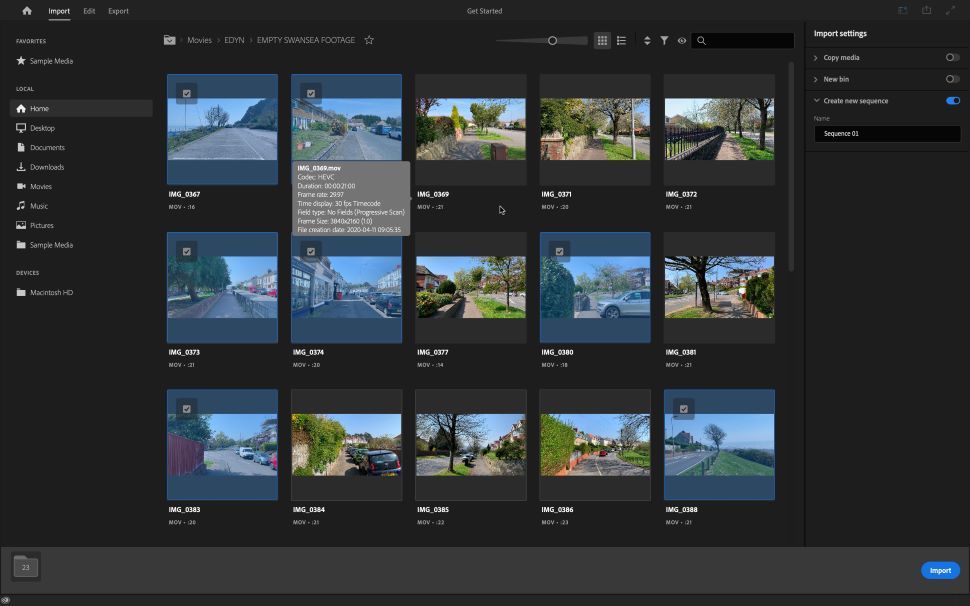Click the Import button
970x606 pixels.
(x=939, y=570)
